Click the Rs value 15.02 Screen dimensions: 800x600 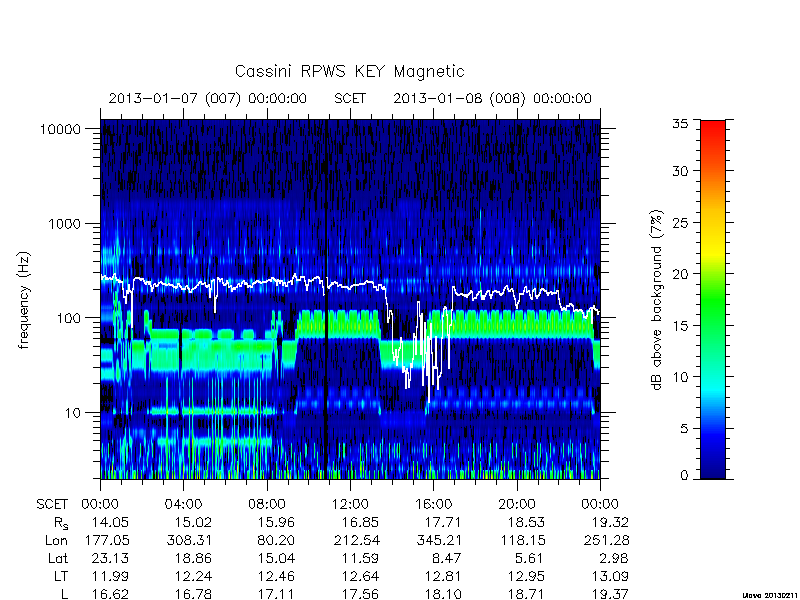[x=193, y=522]
